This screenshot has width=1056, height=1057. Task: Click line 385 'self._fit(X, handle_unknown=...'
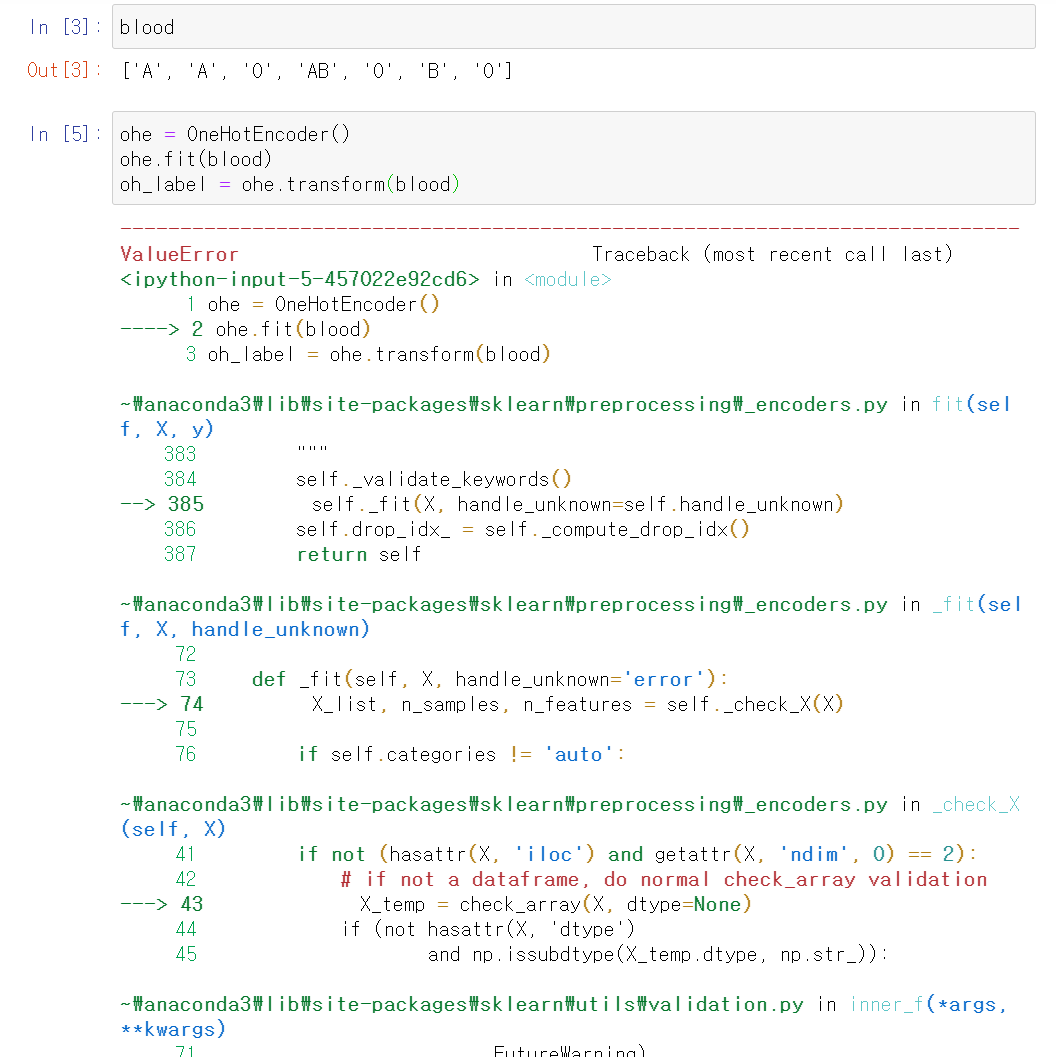(x=578, y=504)
